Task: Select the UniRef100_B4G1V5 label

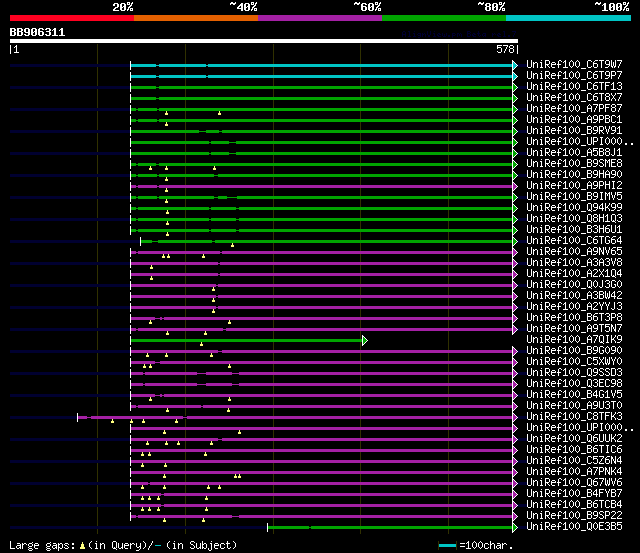Action: 574,395
